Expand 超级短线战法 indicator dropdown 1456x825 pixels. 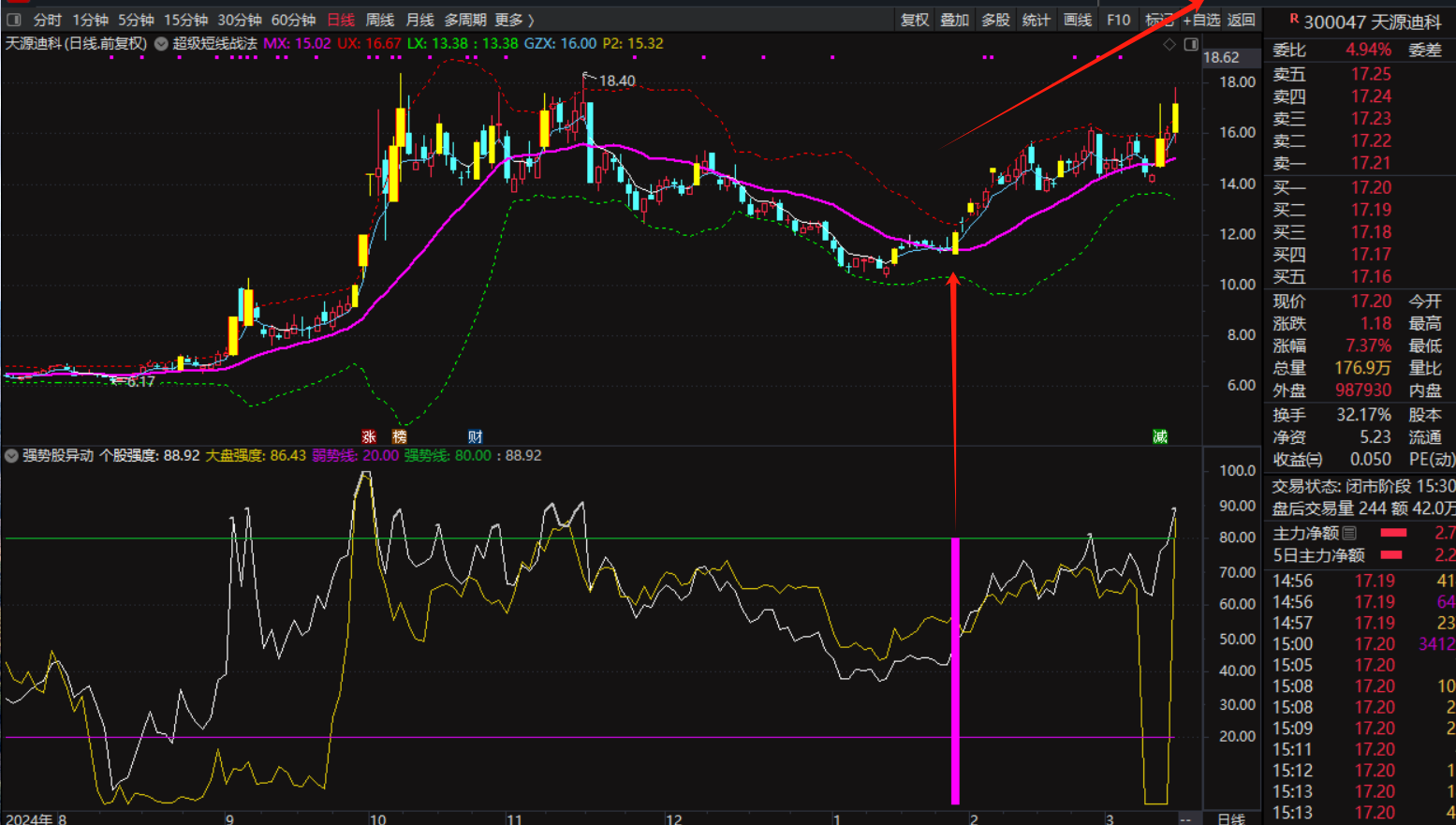(161, 44)
